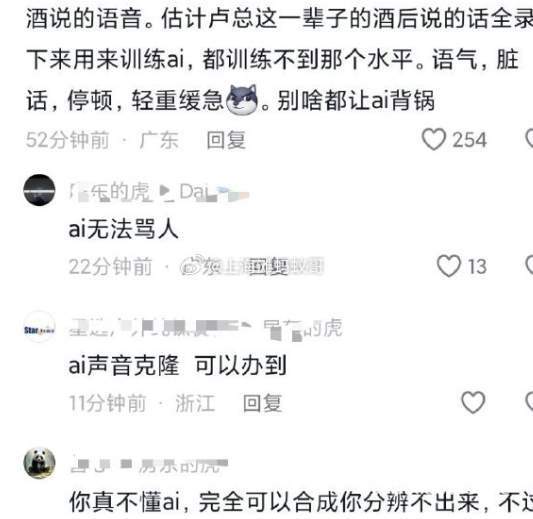The image size is (533, 519).
Task: Click the reply arrow triangle before 'Dai'
Action: (166, 191)
